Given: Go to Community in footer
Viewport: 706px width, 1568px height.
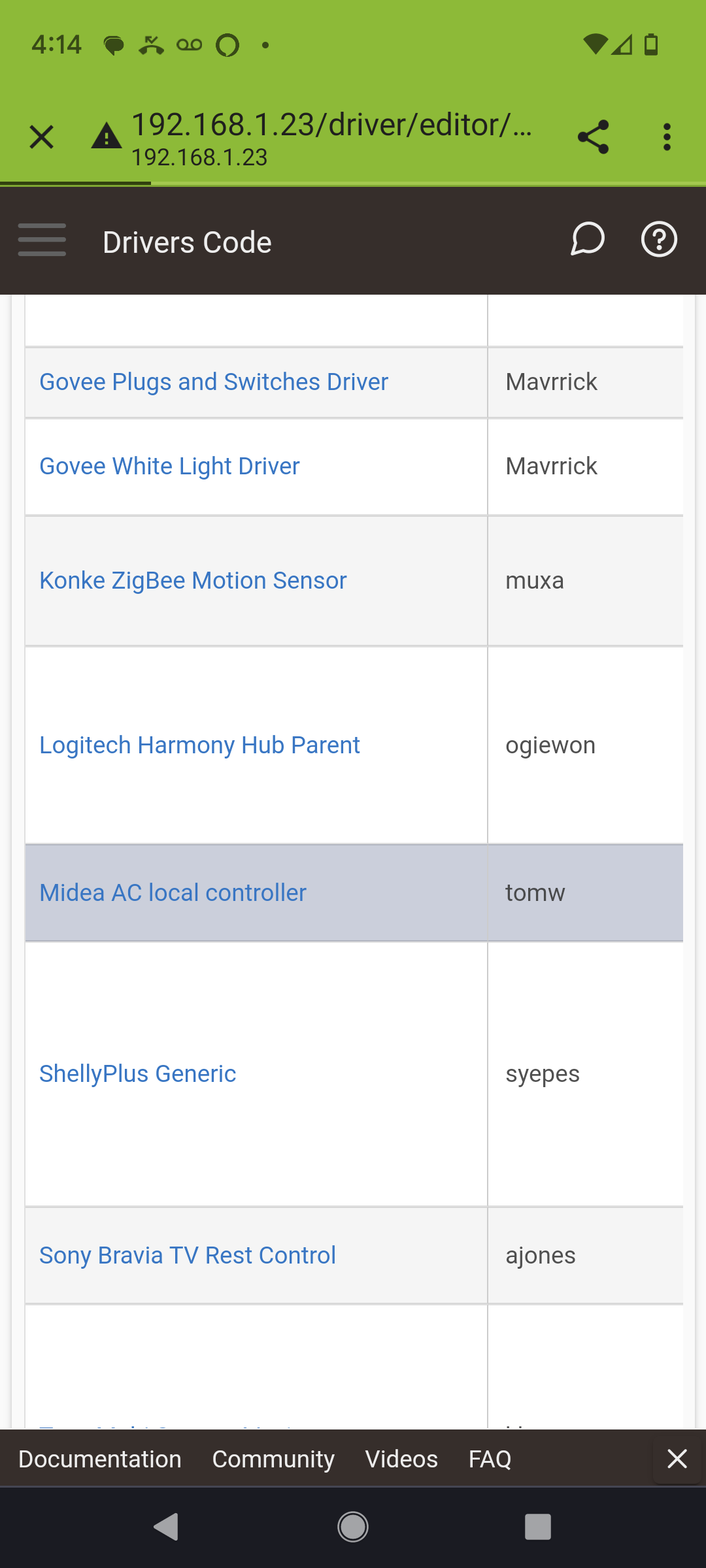Looking at the screenshot, I should pyautogui.click(x=273, y=1459).
